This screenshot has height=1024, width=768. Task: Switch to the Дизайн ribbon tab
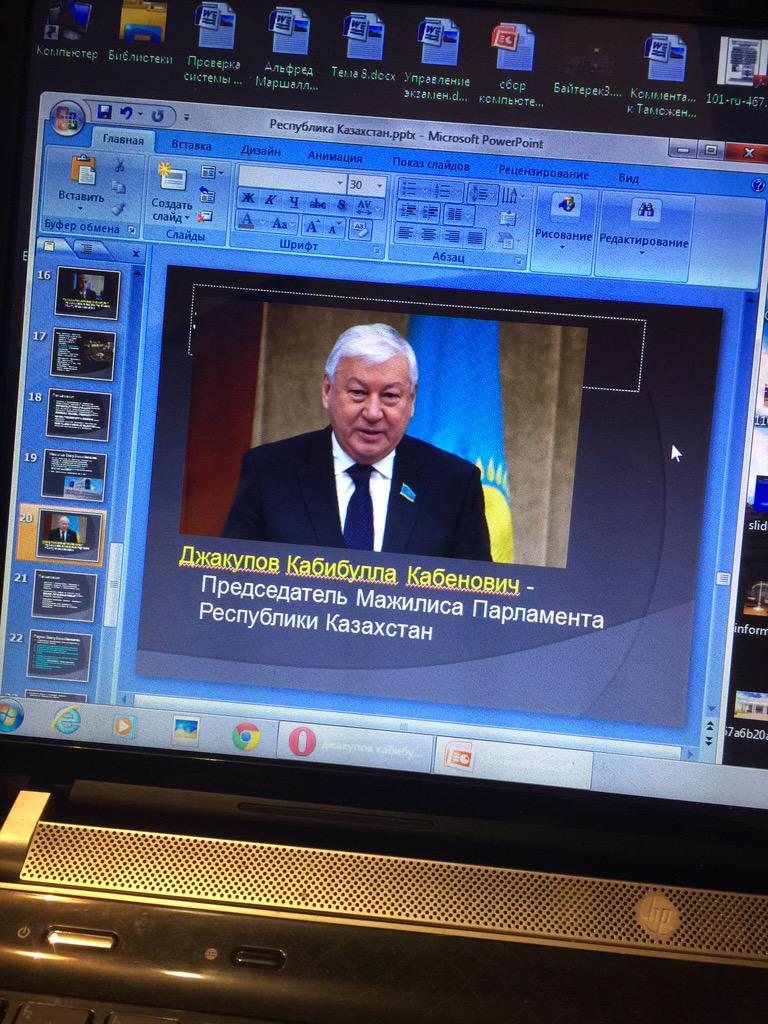click(x=261, y=151)
